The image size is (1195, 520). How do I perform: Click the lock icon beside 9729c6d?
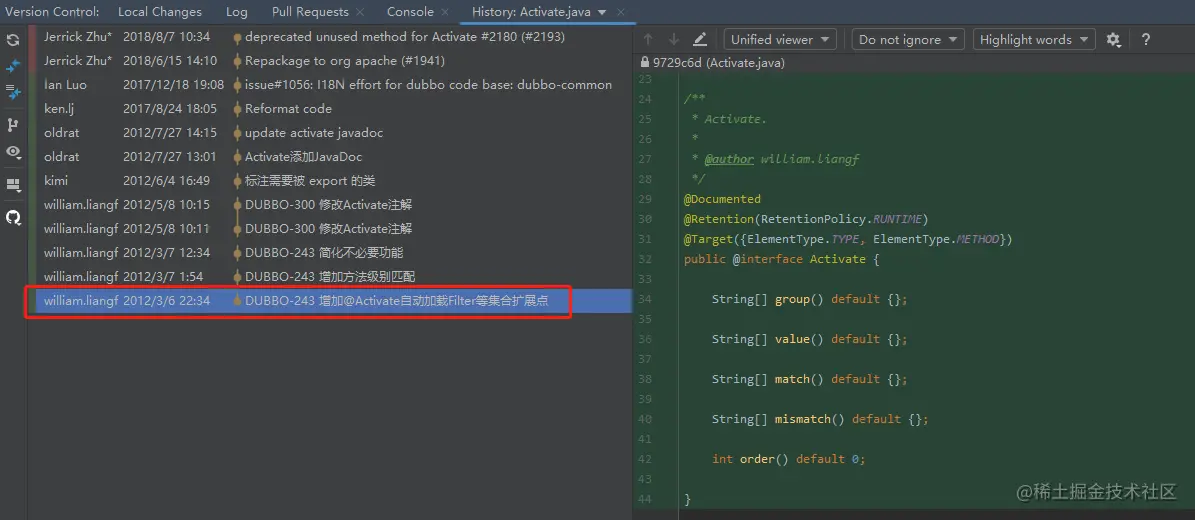point(646,63)
